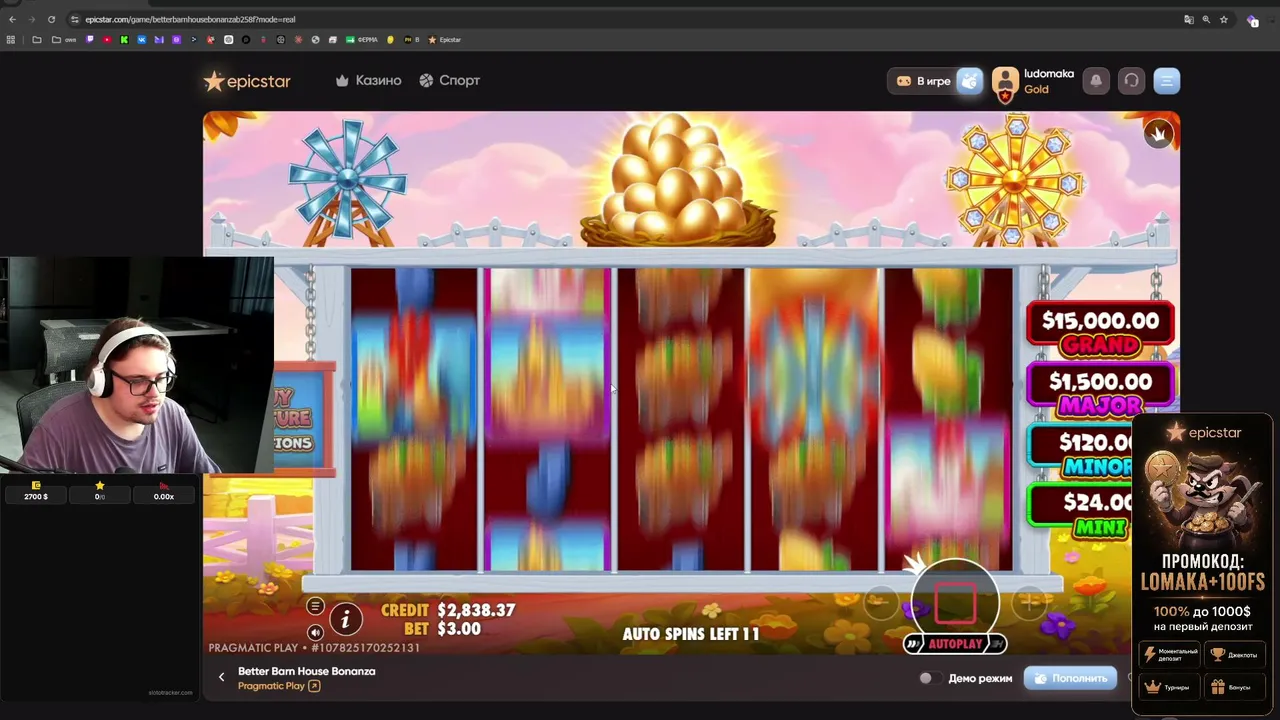Image resolution: width=1280 pixels, height=720 pixels.
Task: Open the notifications bell
Action: click(1096, 81)
